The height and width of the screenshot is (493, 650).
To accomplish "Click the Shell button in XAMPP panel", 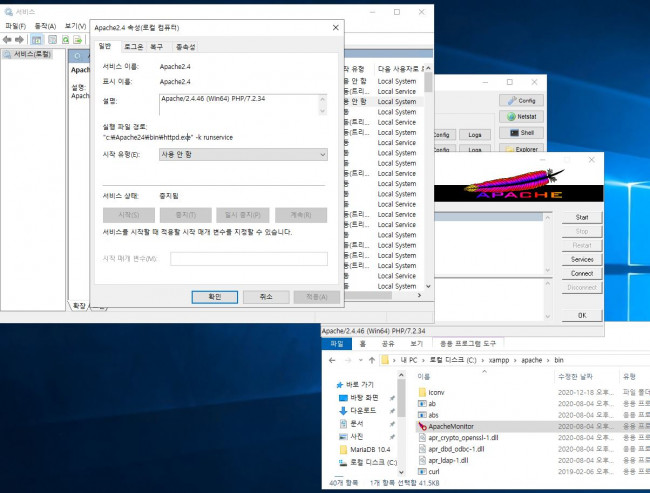I will [521, 133].
